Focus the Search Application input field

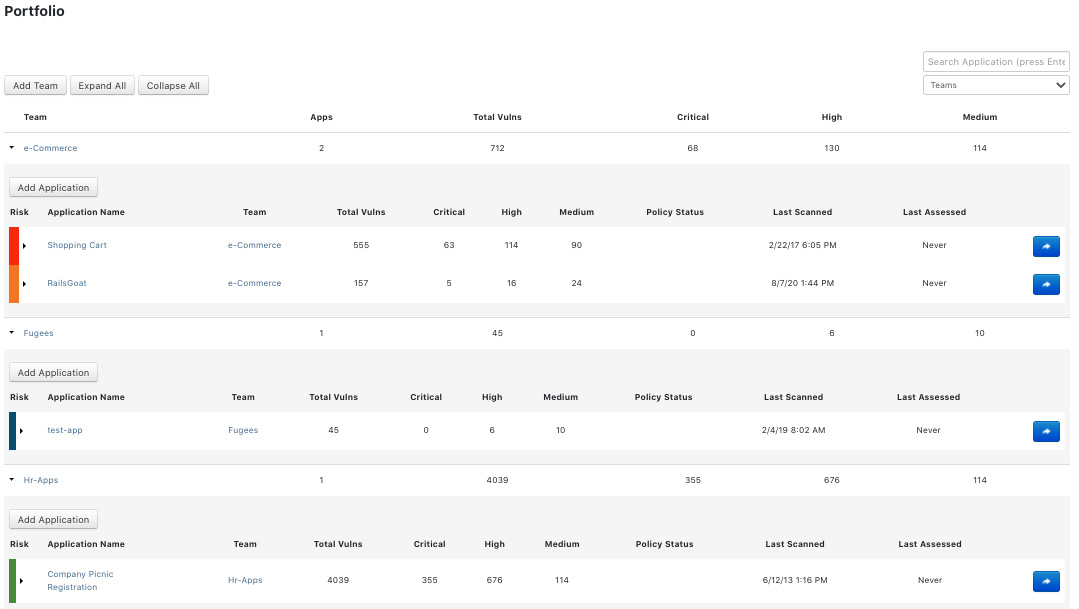995,62
